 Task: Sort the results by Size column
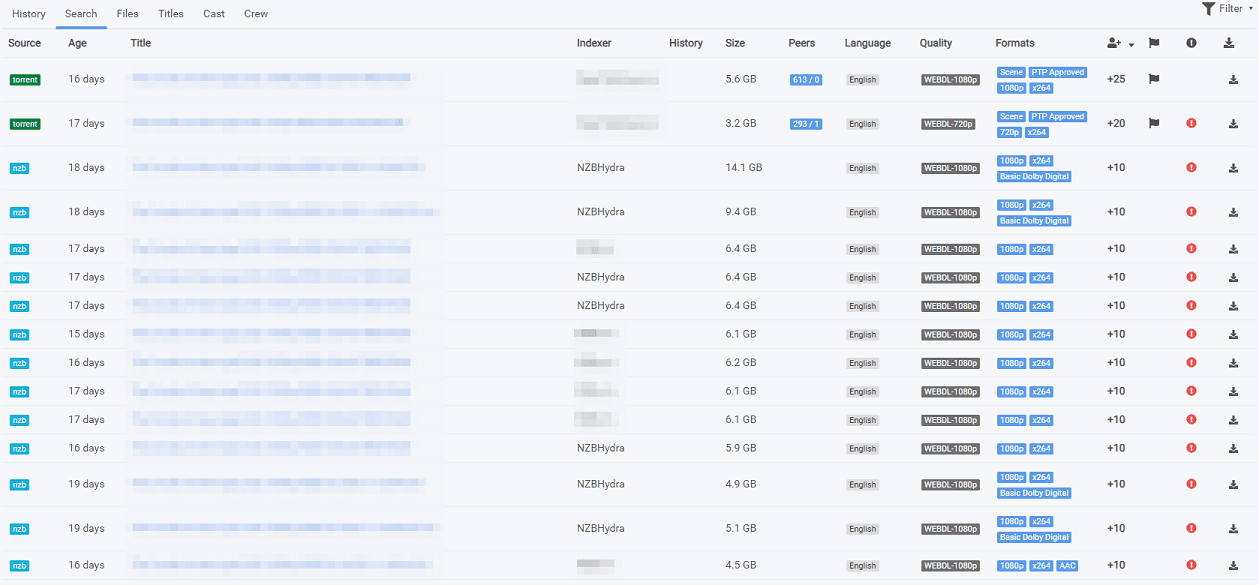click(735, 43)
